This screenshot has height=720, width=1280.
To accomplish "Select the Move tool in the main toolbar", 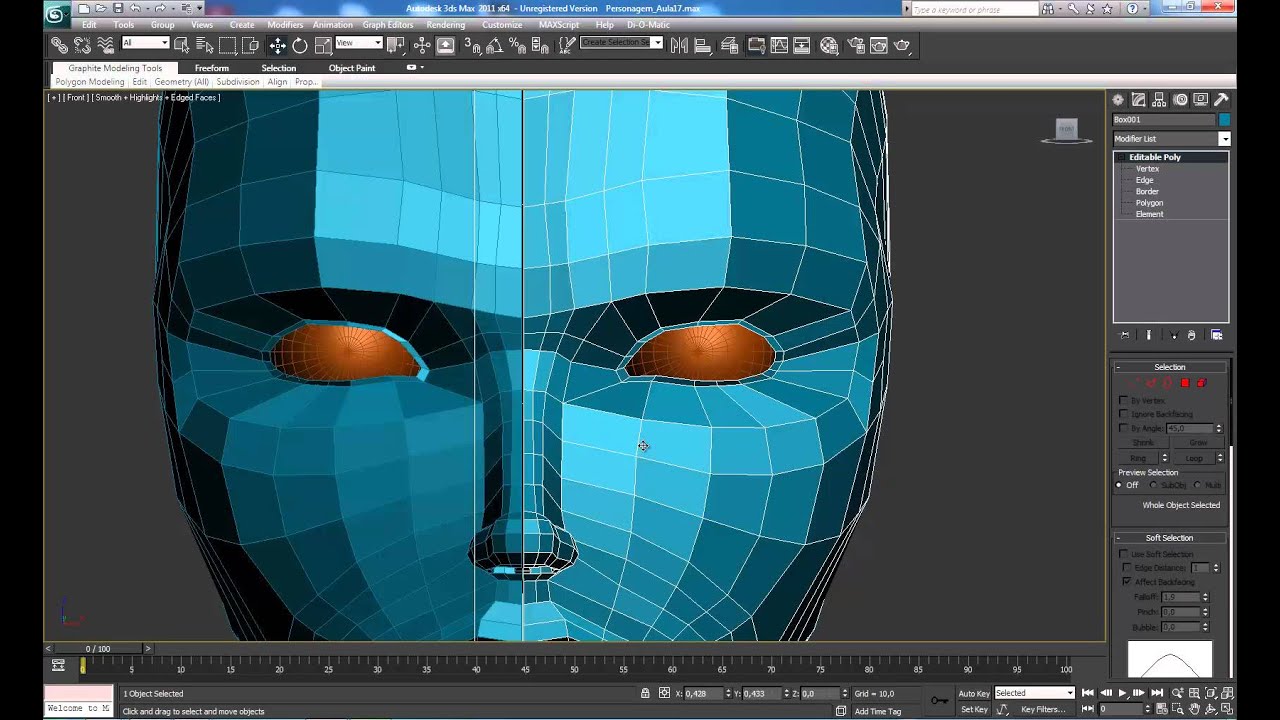I will (277, 45).
